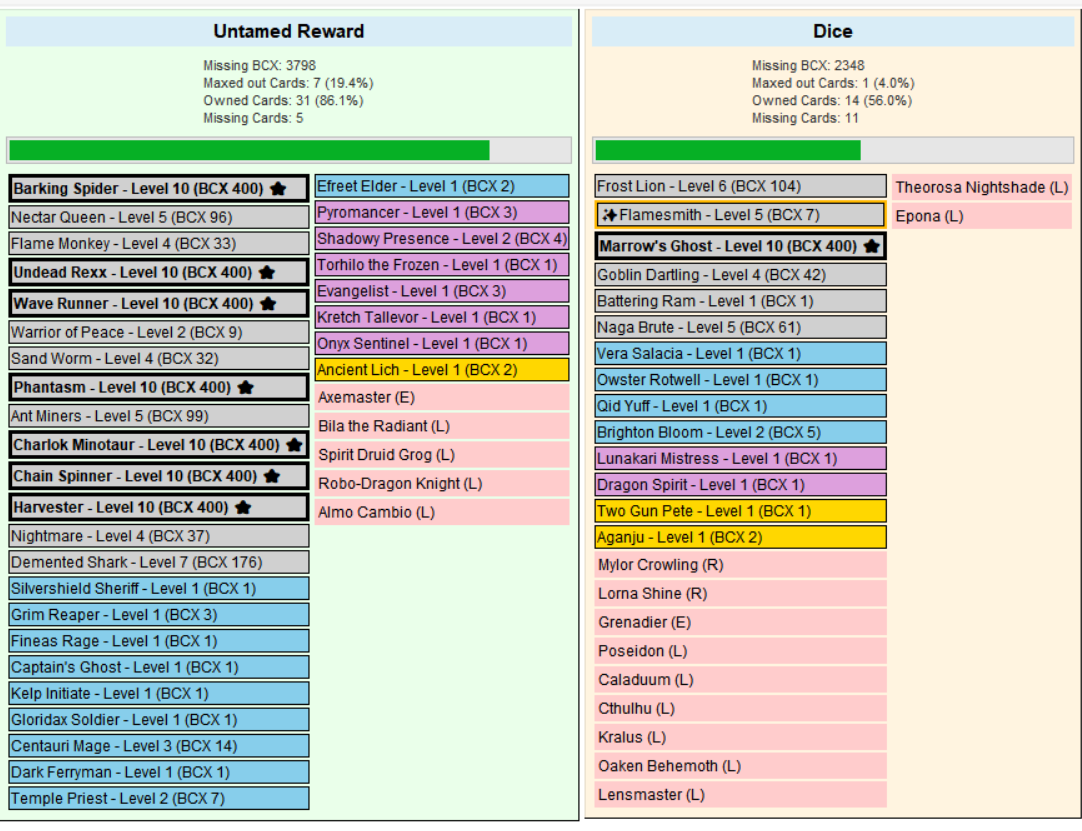Image resolution: width=1082 pixels, height=831 pixels.
Task: Open Naga Brute Level 5
Action: click(740, 327)
